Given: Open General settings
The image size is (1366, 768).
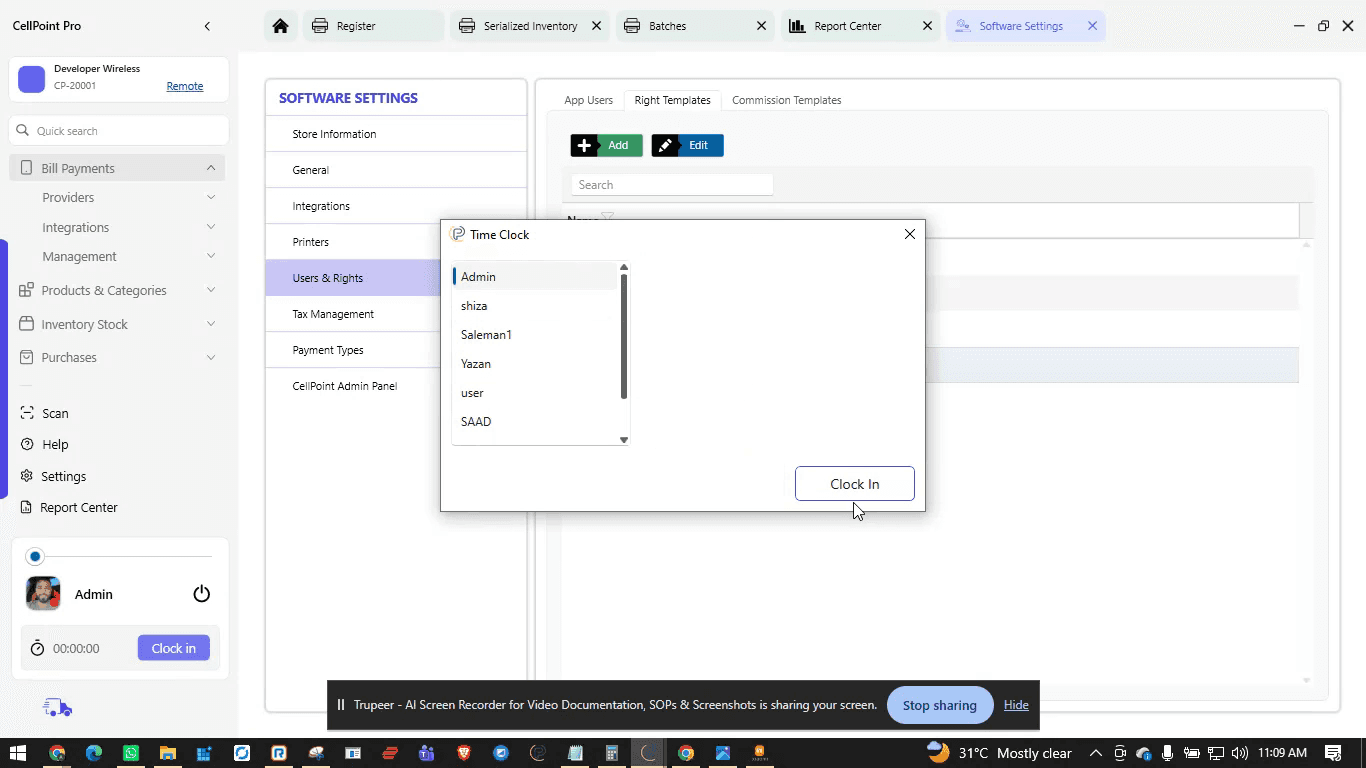Looking at the screenshot, I should coord(396,170).
